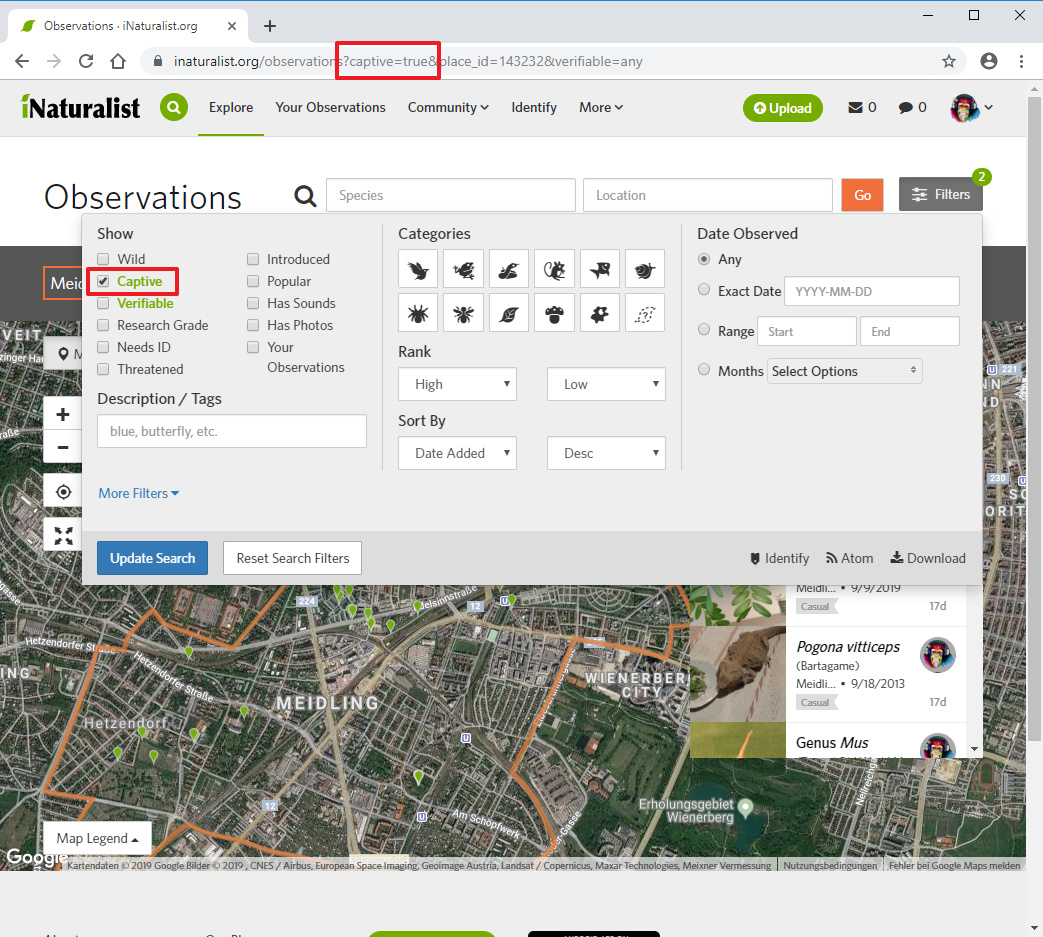The height and width of the screenshot is (937, 1043).
Task: Open the Rank High dropdown
Action: (458, 384)
